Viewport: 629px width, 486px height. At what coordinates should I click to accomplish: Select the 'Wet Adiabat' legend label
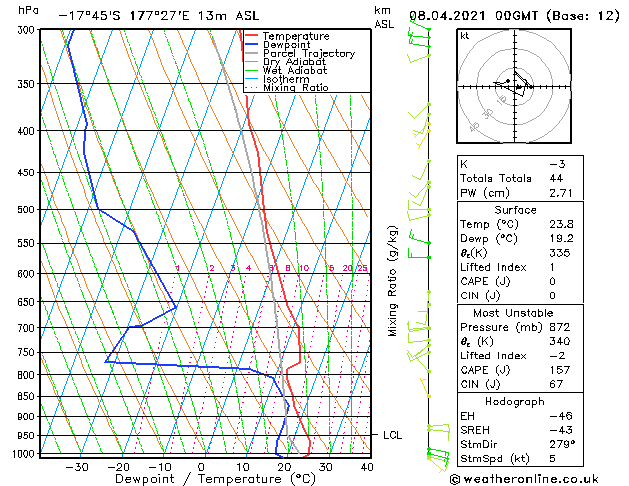pyautogui.click(x=295, y=71)
